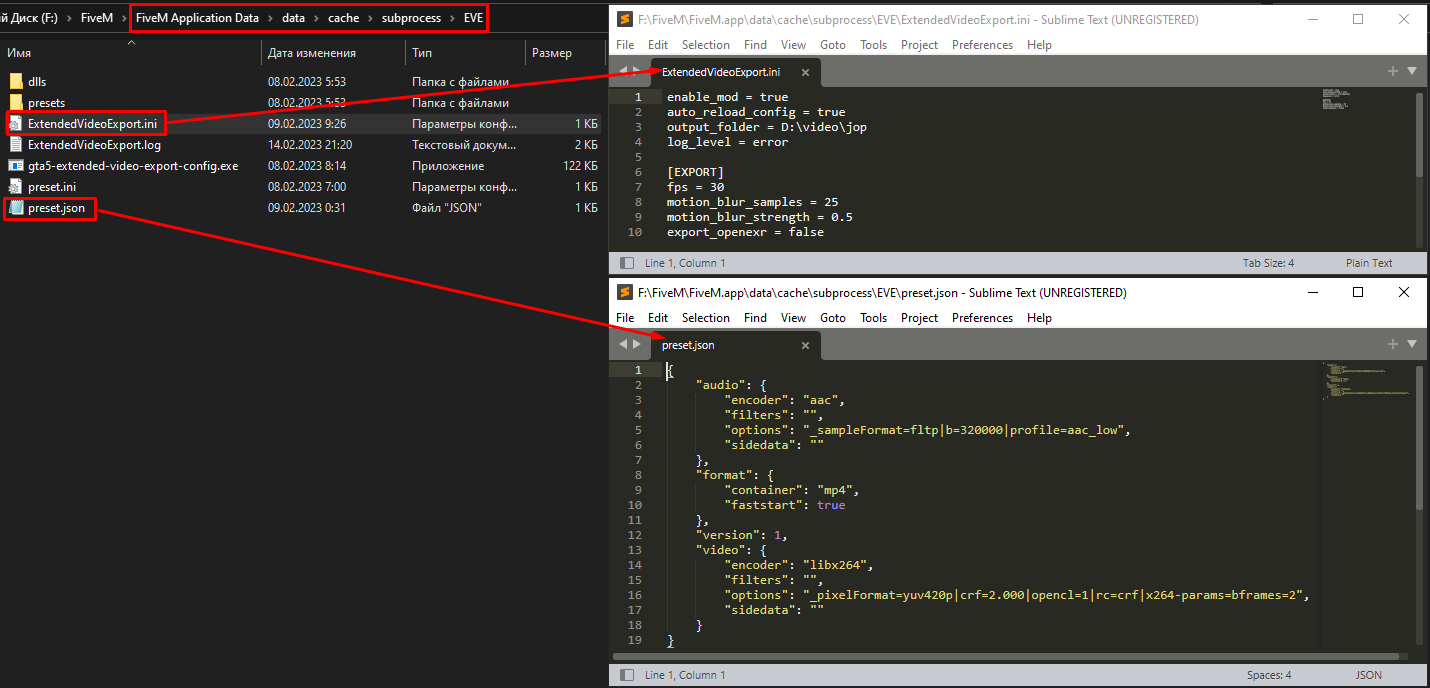Click vertical scrollbar in preset.json editor
The width and height of the screenshot is (1430, 688).
1420,437
